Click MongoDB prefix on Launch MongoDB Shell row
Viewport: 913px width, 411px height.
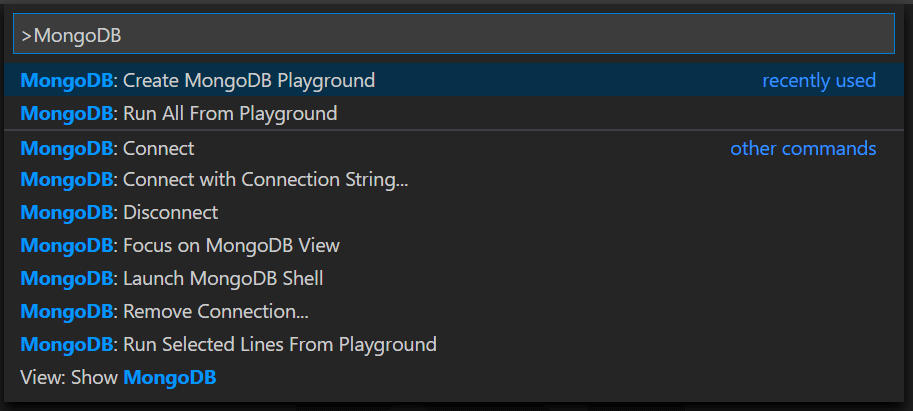[66, 278]
